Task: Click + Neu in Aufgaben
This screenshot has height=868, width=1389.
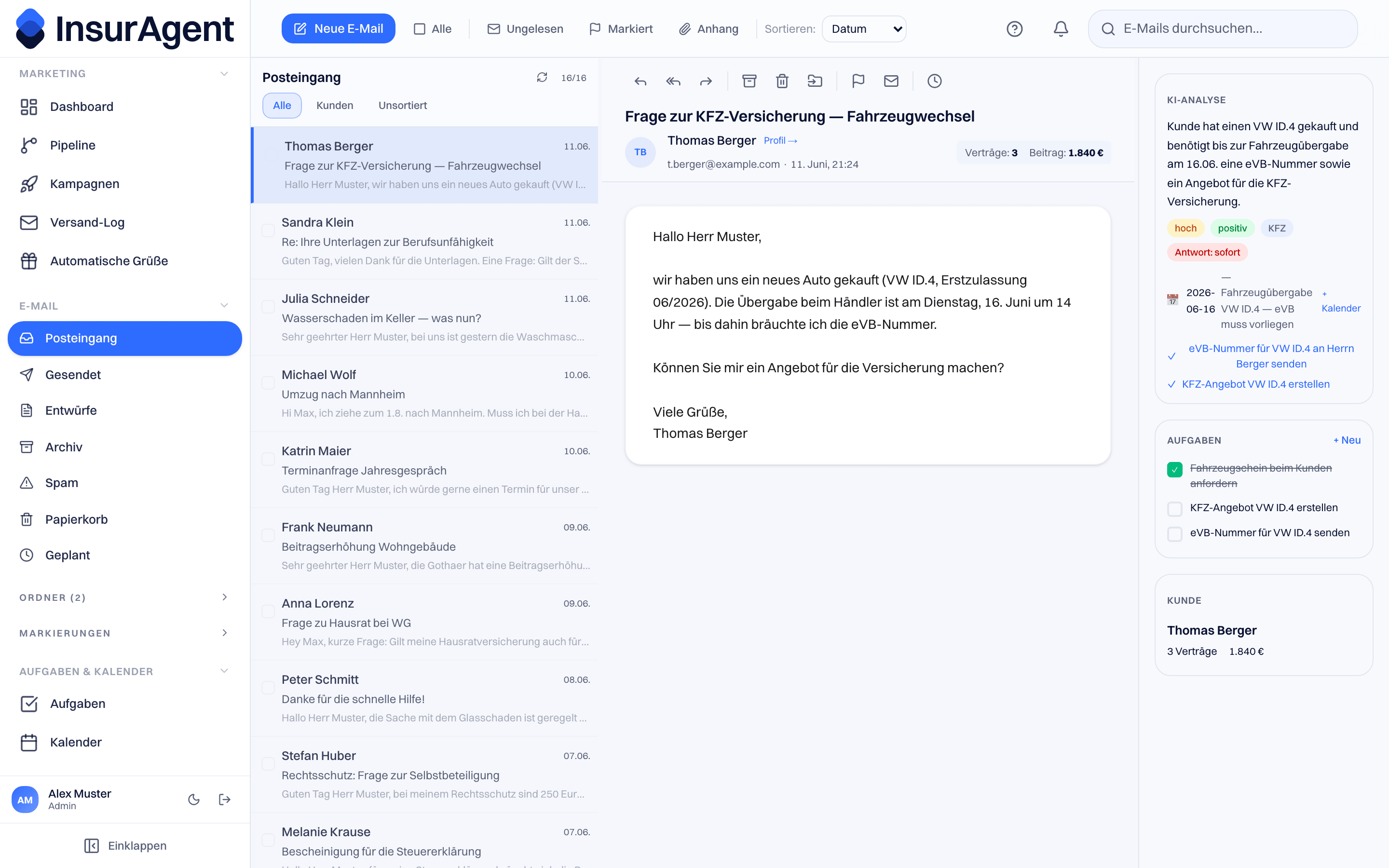Action: click(1347, 440)
